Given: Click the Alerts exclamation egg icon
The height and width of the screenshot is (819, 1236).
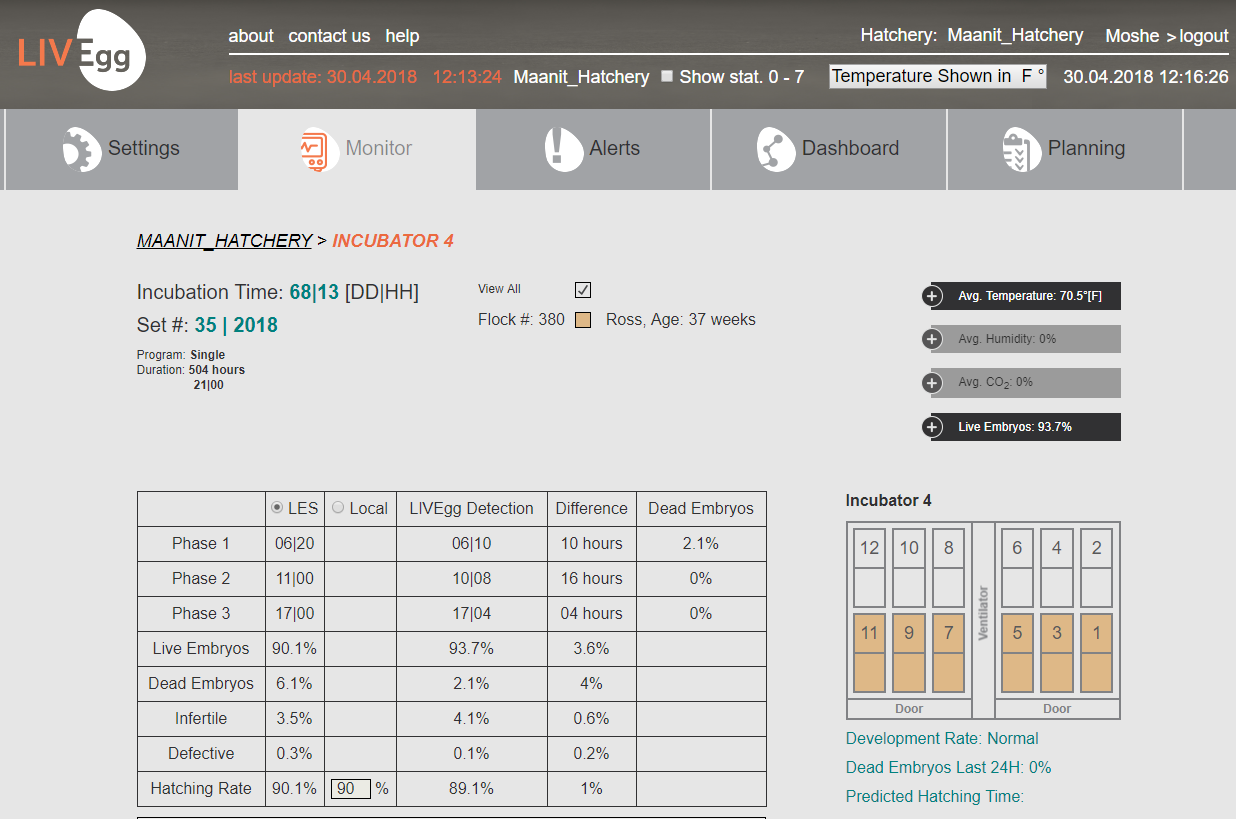Looking at the screenshot, I should tap(564, 149).
